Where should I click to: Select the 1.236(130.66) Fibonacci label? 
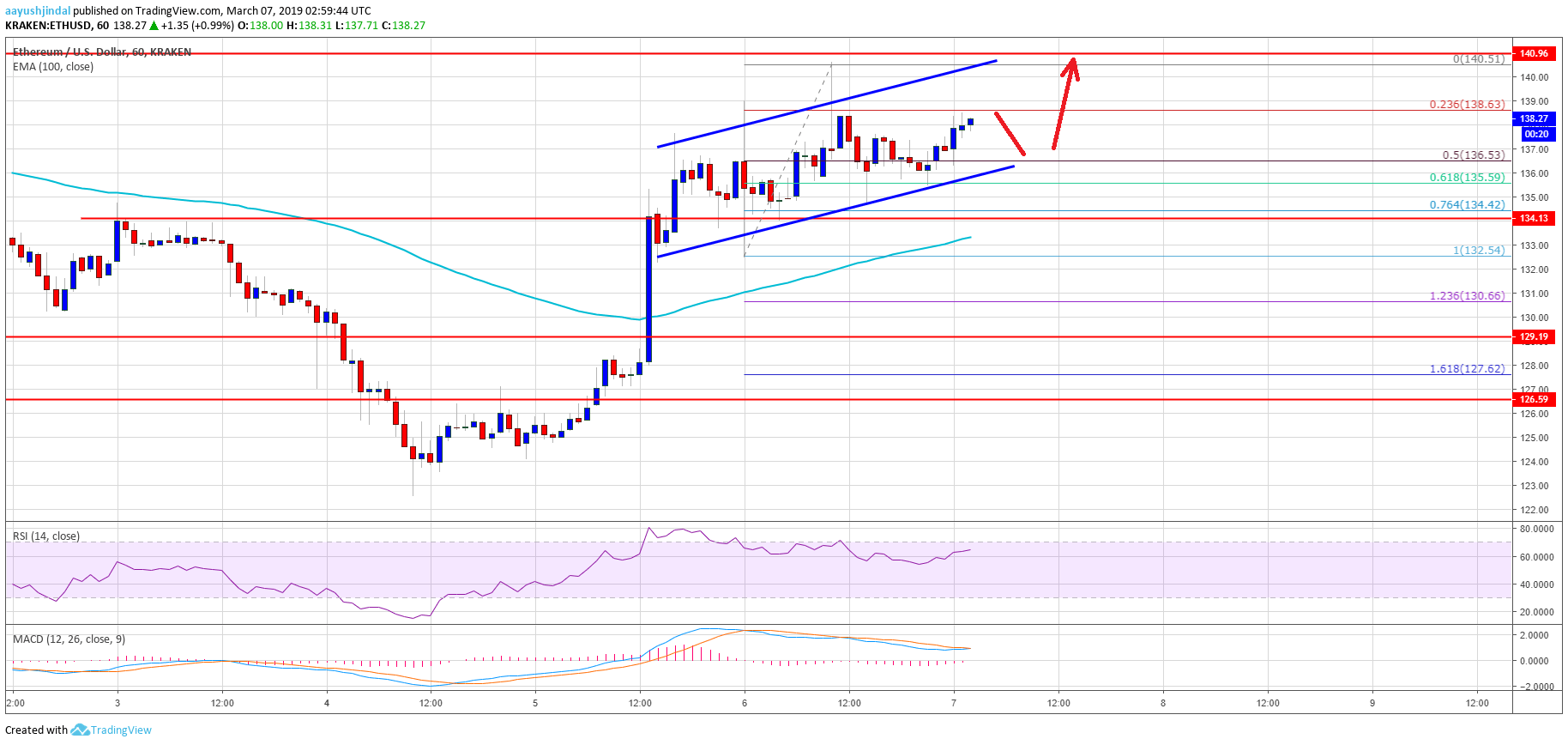(1467, 296)
